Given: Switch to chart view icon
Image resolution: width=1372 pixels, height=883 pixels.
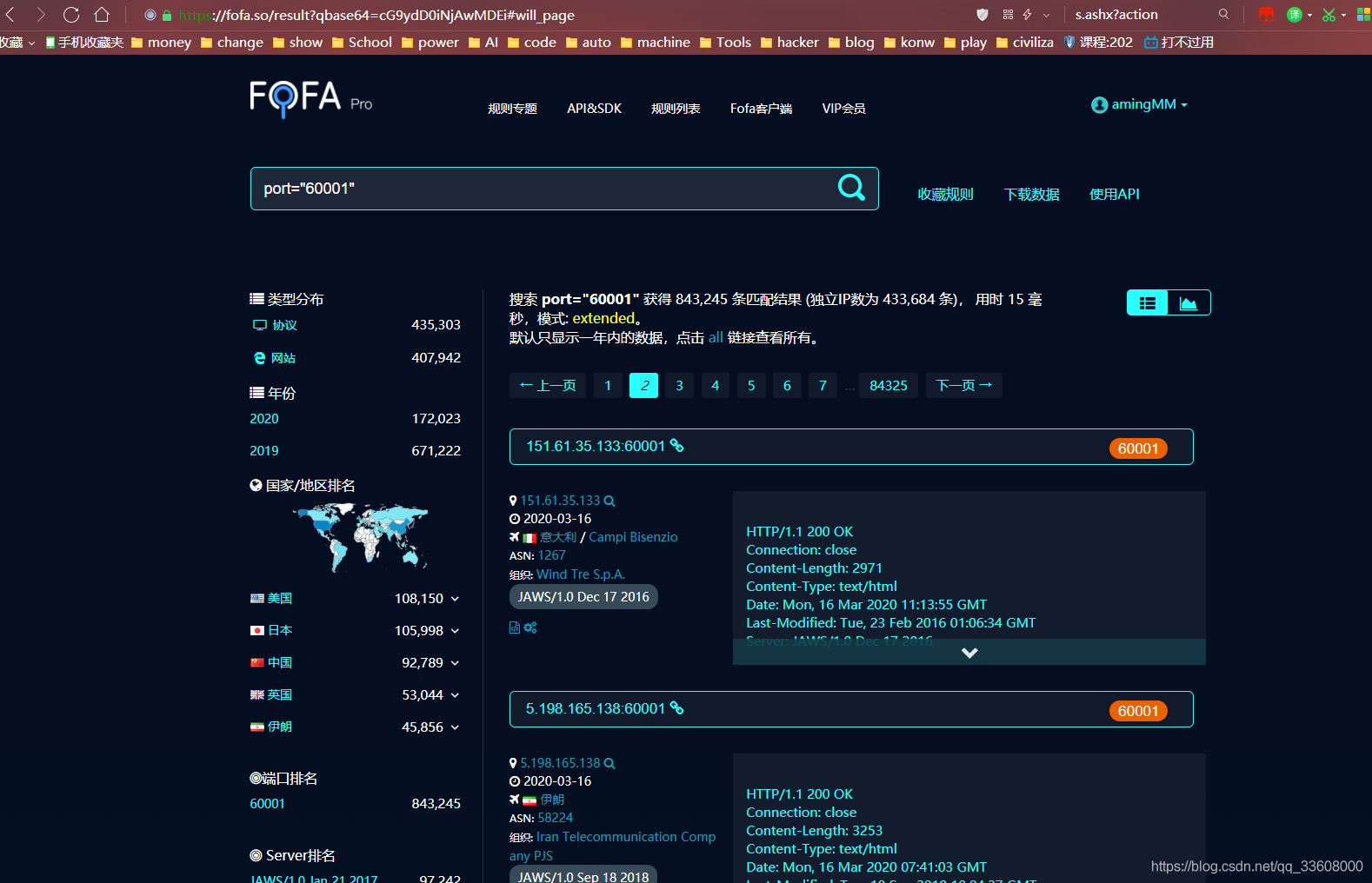Looking at the screenshot, I should [x=1189, y=302].
